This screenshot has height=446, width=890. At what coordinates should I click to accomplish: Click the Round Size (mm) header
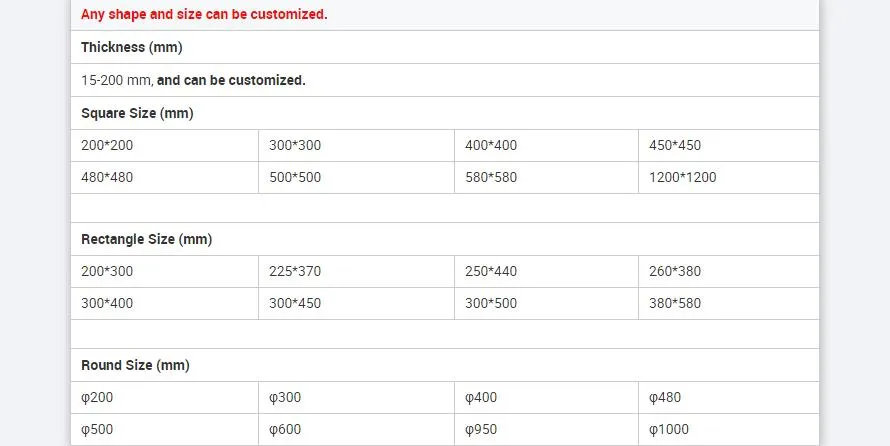(135, 365)
